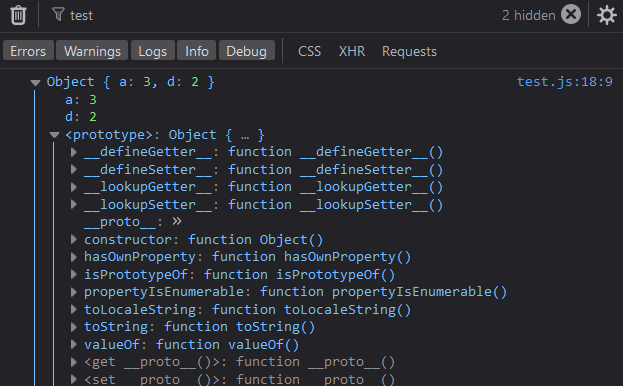This screenshot has width=623, height=386.
Task: Open the test.js:18:9 source link
Action: pyautogui.click(x=565, y=82)
